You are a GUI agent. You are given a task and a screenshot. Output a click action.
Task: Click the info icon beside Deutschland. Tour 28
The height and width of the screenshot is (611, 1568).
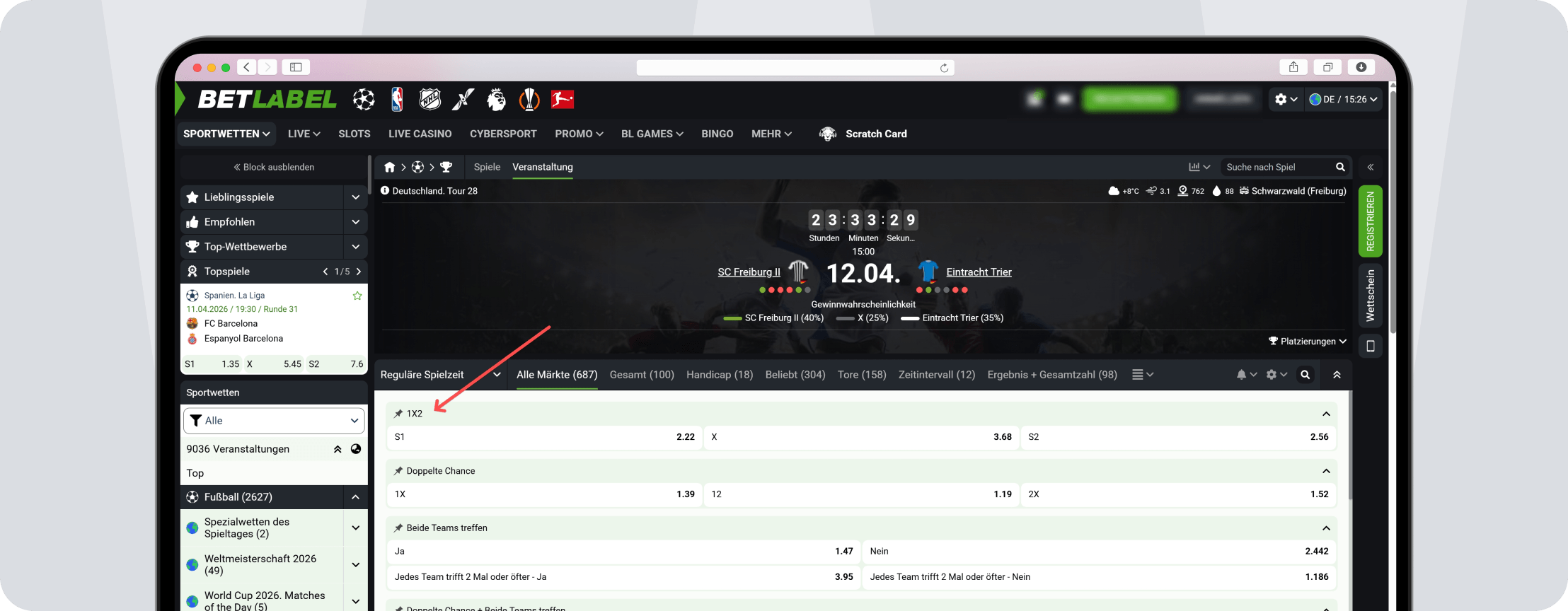385,190
